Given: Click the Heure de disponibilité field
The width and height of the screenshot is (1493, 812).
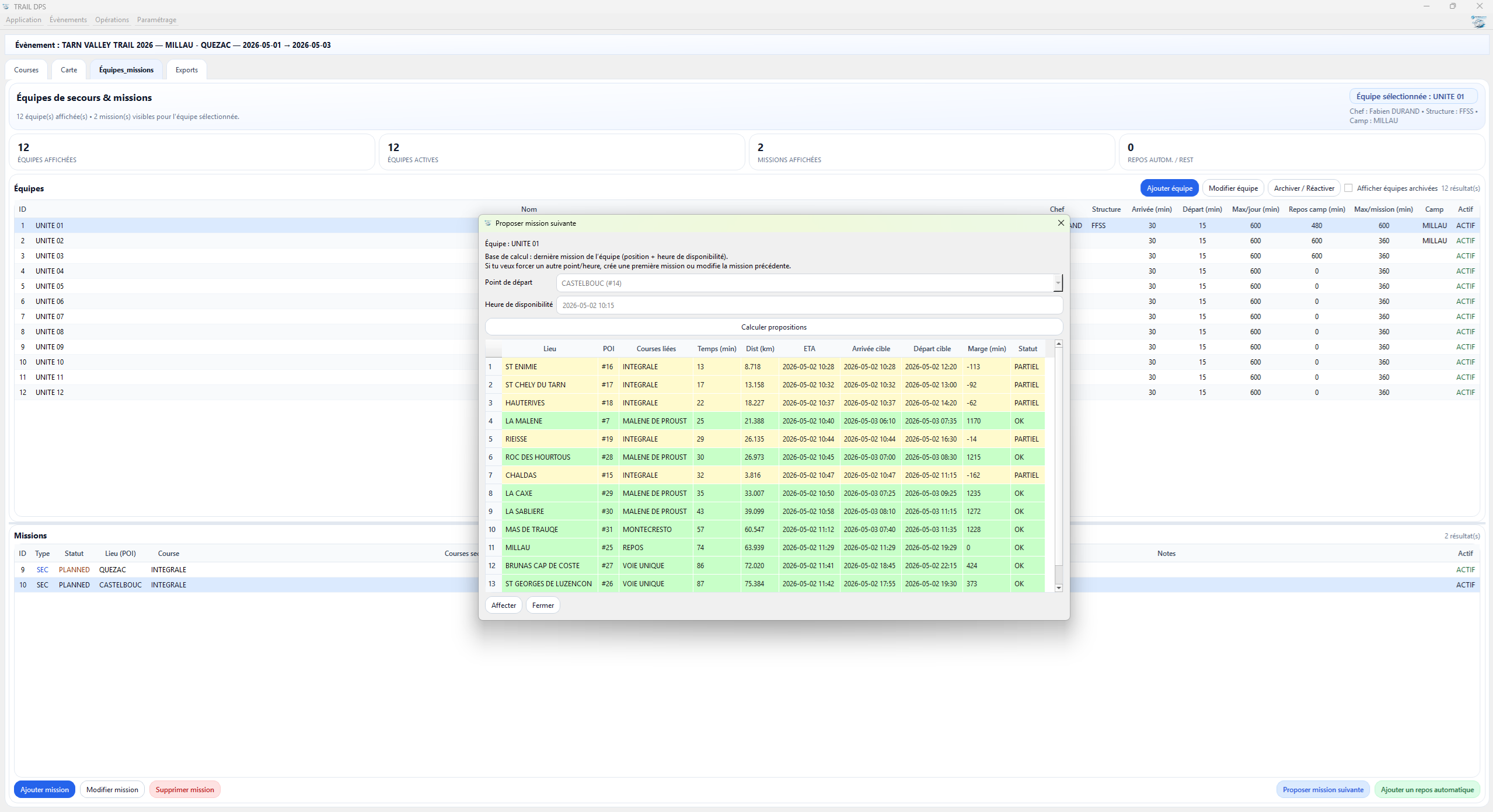Looking at the screenshot, I should [808, 305].
